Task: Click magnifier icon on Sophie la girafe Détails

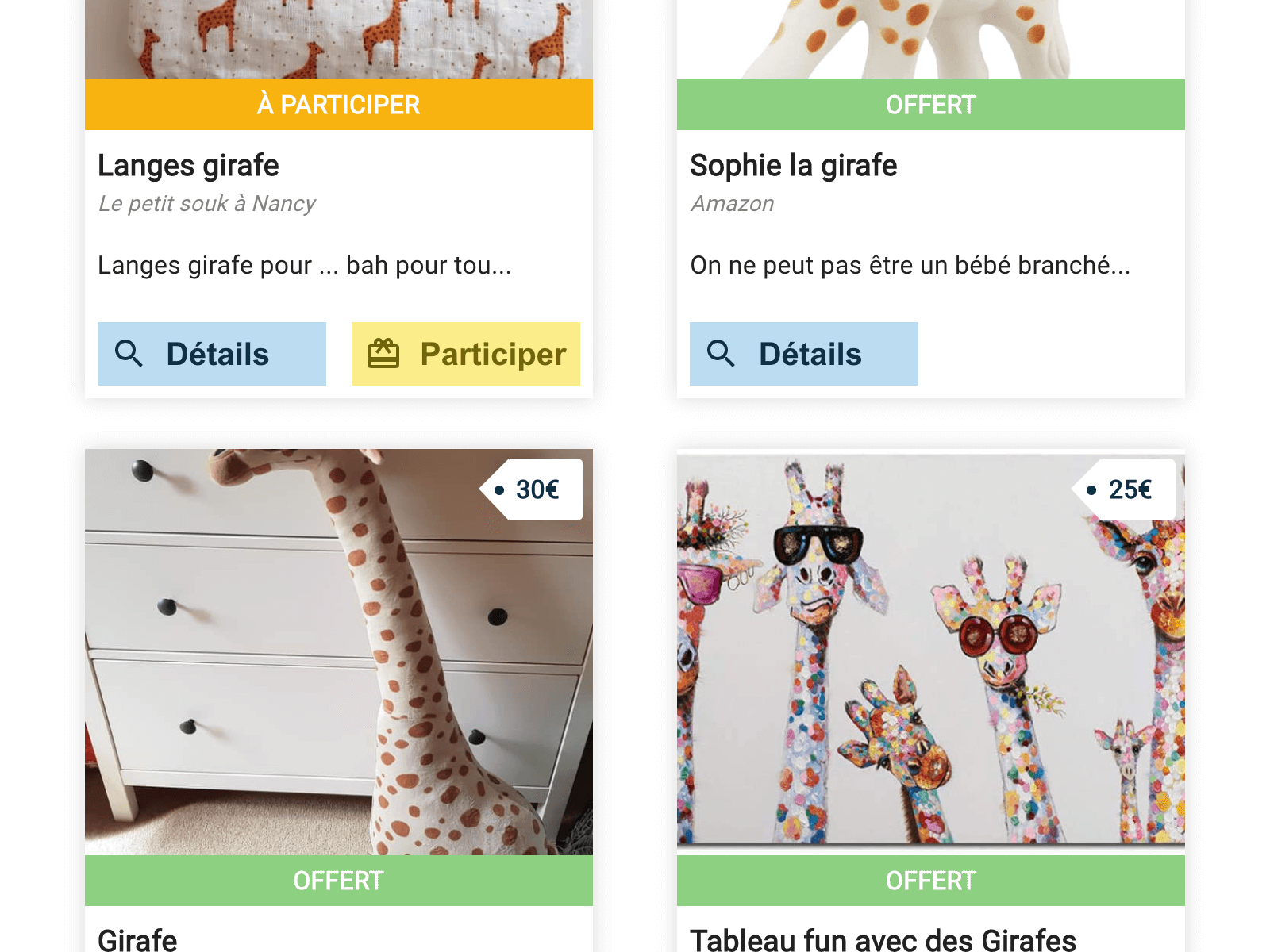Action: pos(721,353)
